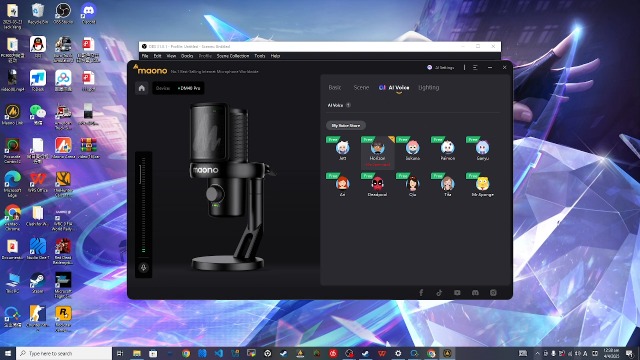Toggle the microphone mute icon below level meter
Image resolution: width=640 pixels, height=360 pixels.
coord(143,268)
